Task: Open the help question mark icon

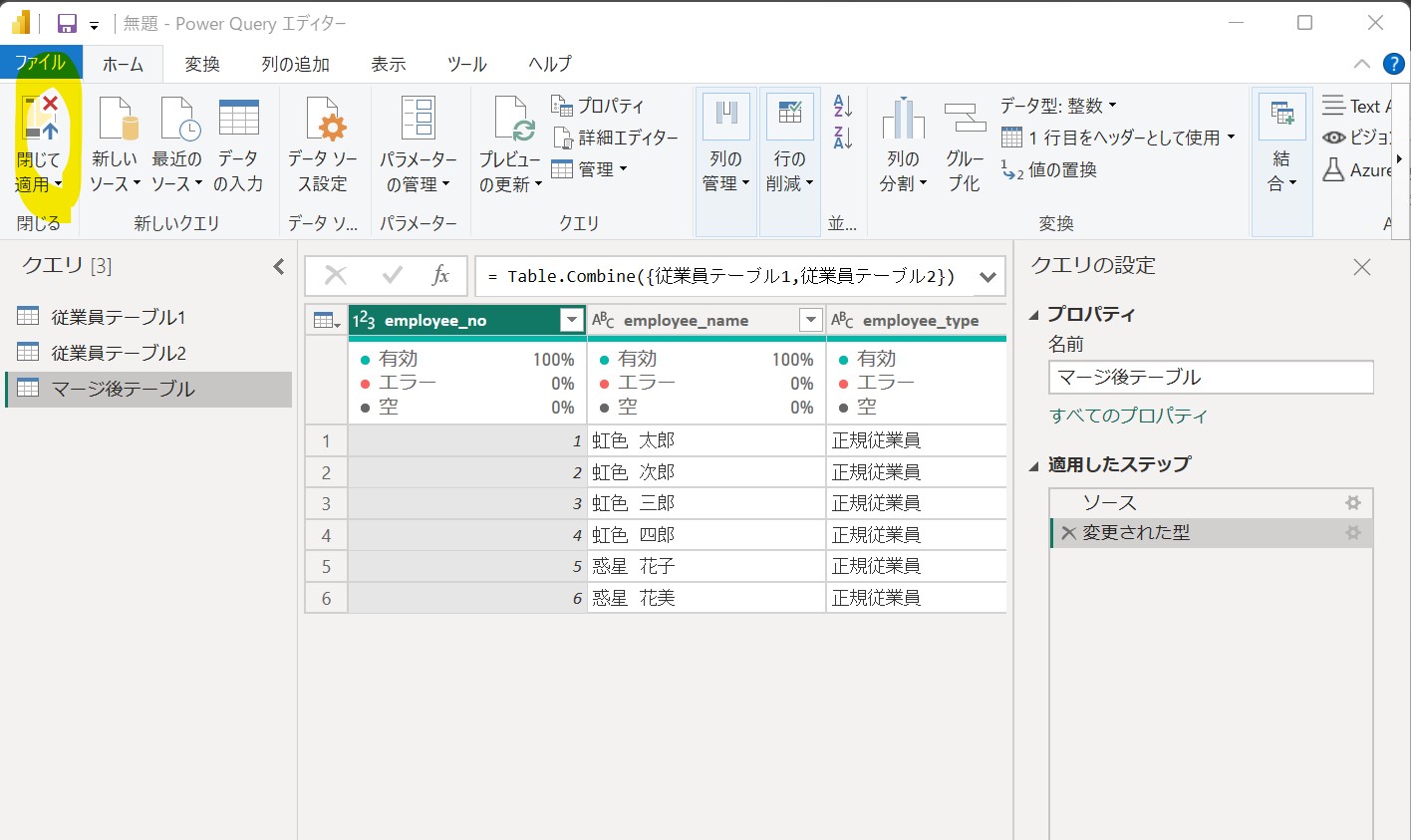Action: (x=1394, y=64)
